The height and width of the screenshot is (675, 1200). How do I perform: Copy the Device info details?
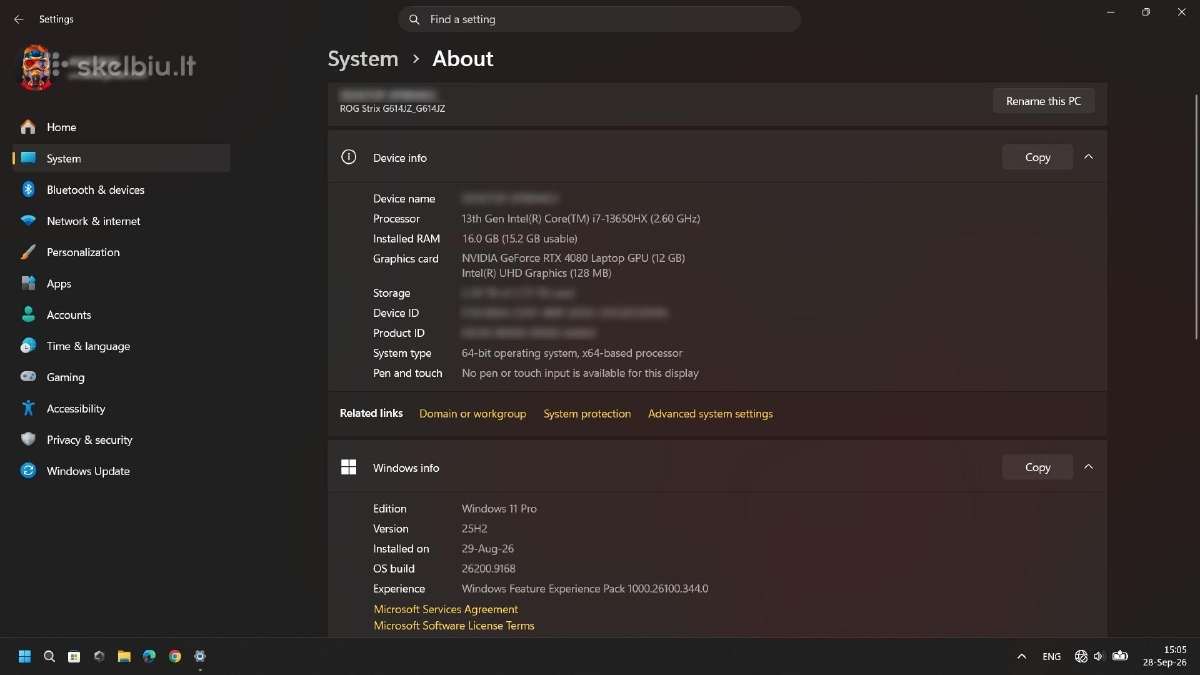pyautogui.click(x=1037, y=157)
